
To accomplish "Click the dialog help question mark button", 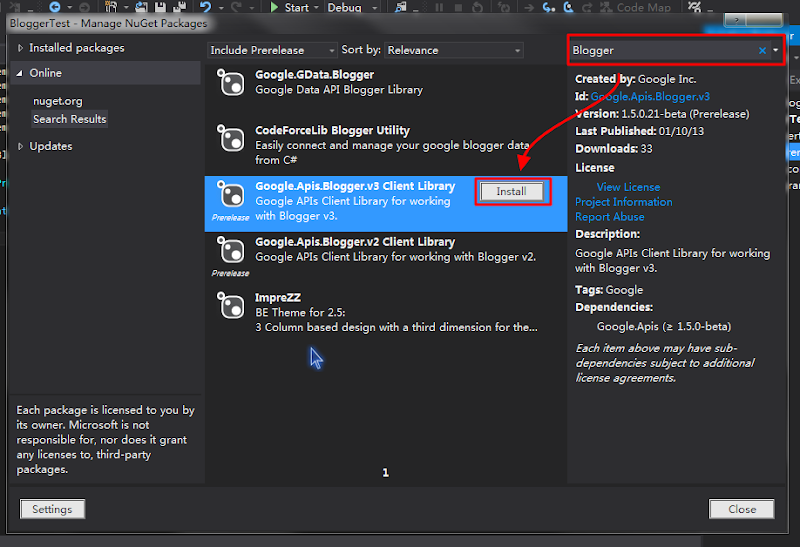I will [x=736, y=20].
